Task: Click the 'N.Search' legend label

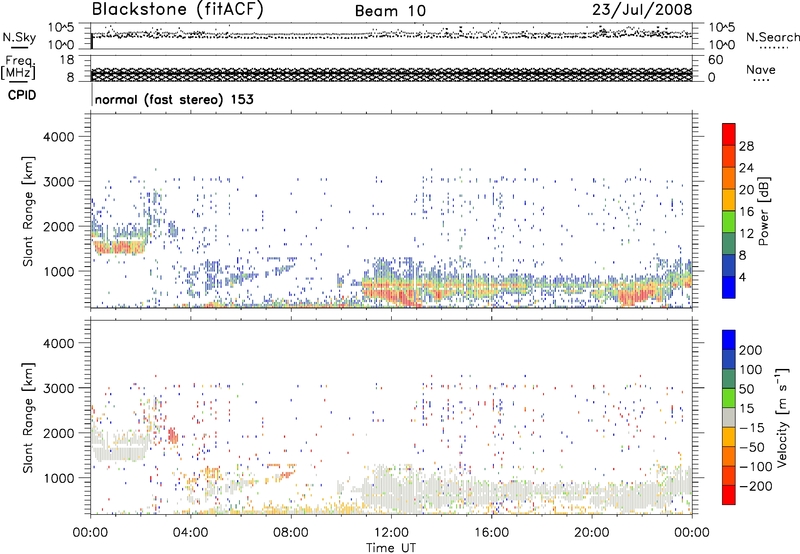Action: tap(773, 37)
